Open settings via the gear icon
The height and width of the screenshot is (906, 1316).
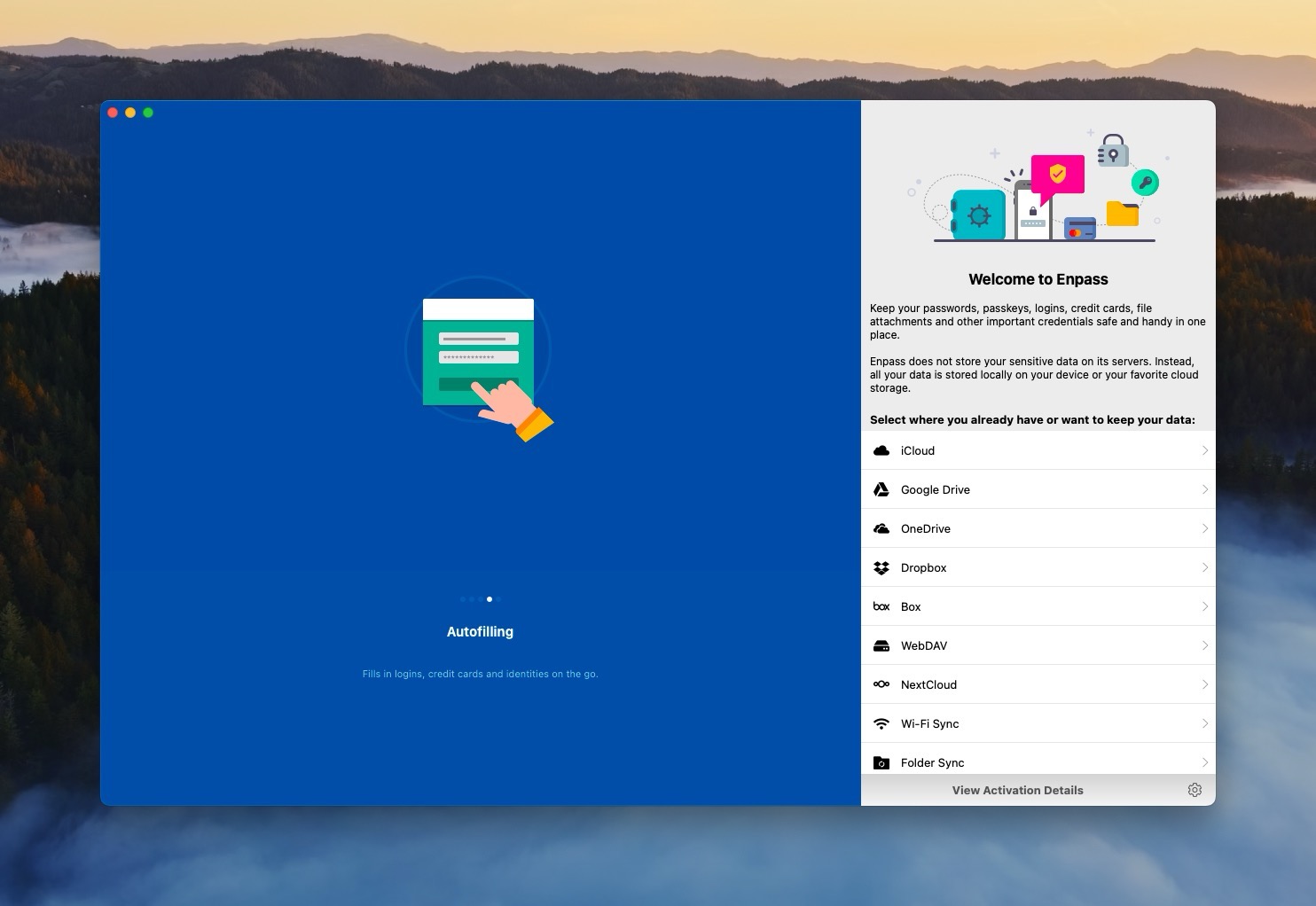tap(1195, 790)
